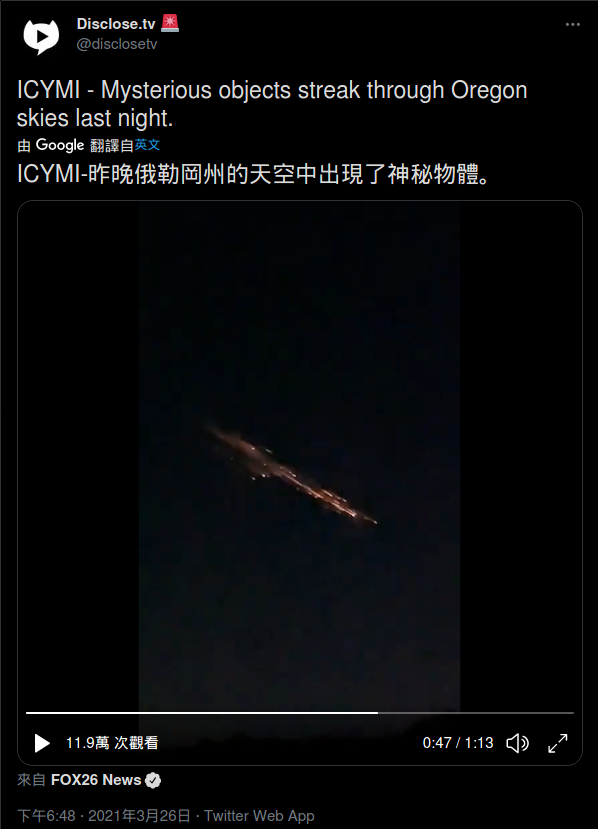Play the video with play button

[x=42, y=743]
